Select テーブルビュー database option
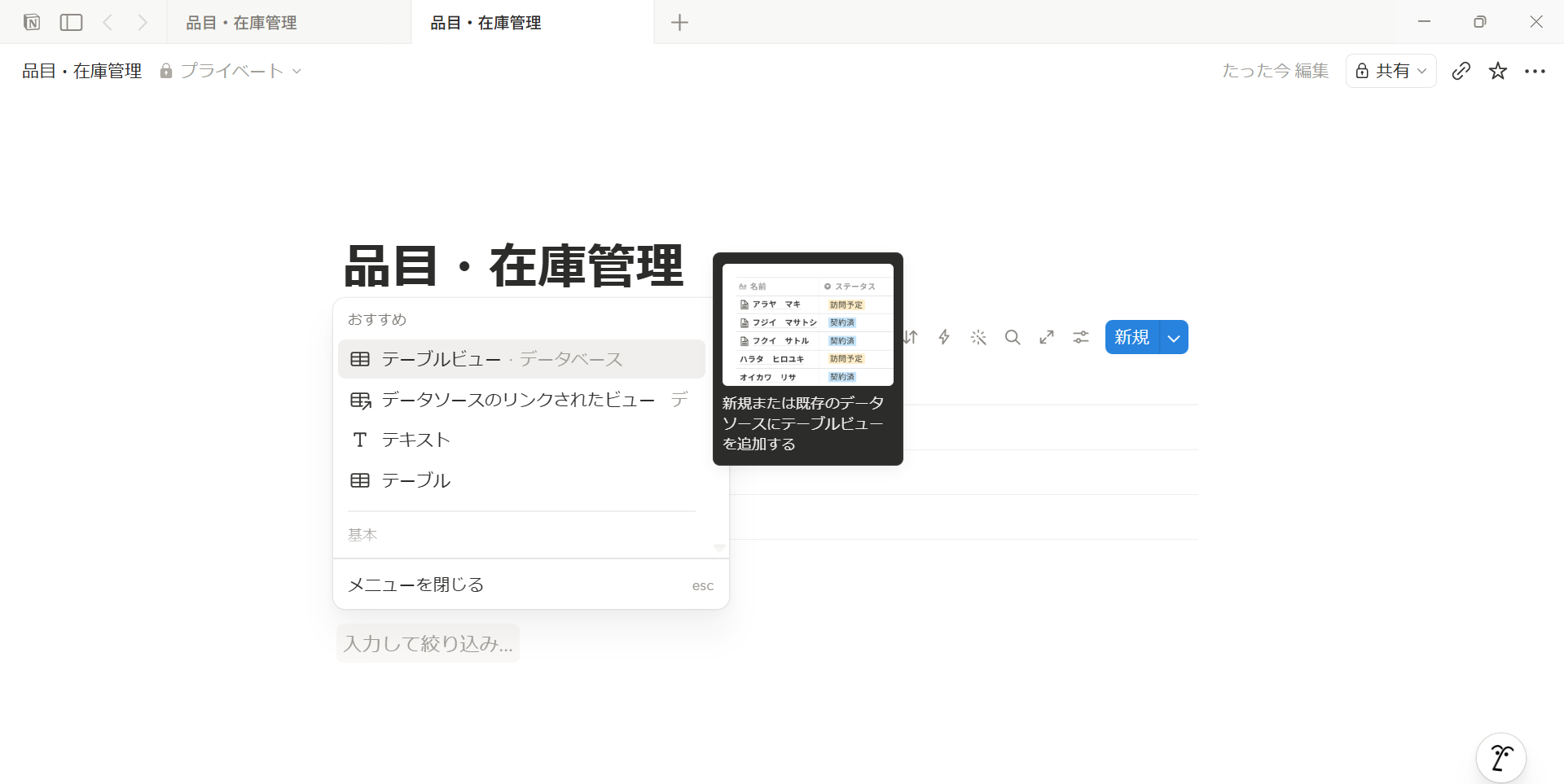This screenshot has height=784, width=1564. [x=521, y=359]
